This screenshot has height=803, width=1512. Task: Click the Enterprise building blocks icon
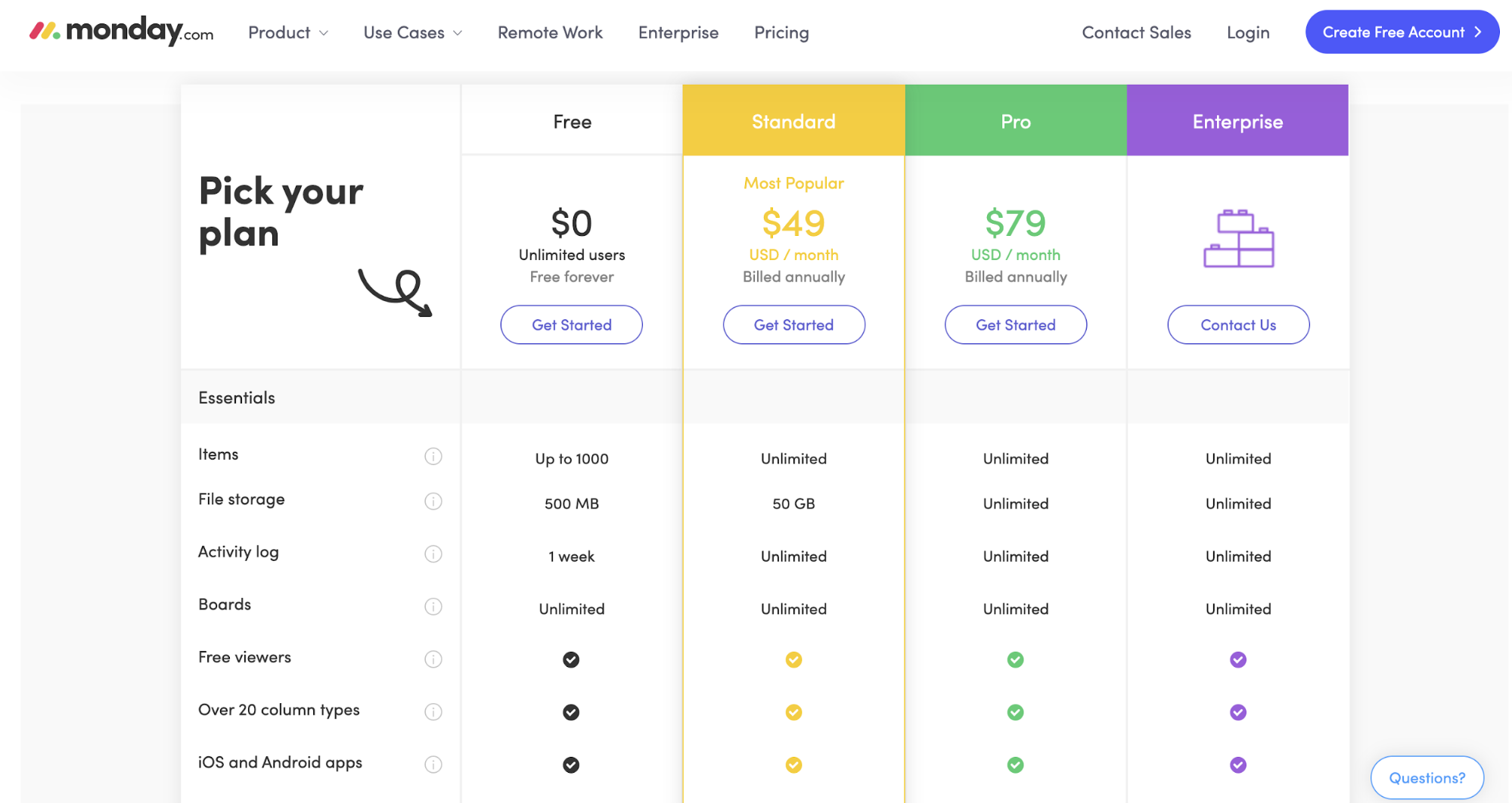(1238, 238)
